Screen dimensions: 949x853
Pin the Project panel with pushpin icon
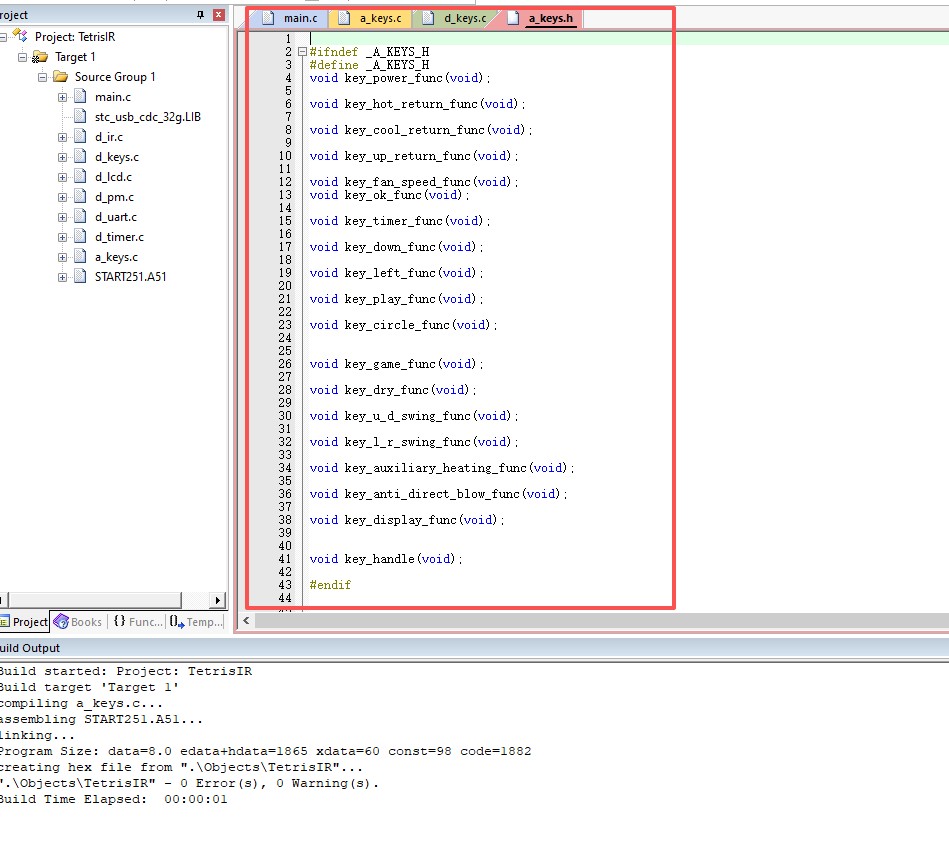[x=202, y=15]
